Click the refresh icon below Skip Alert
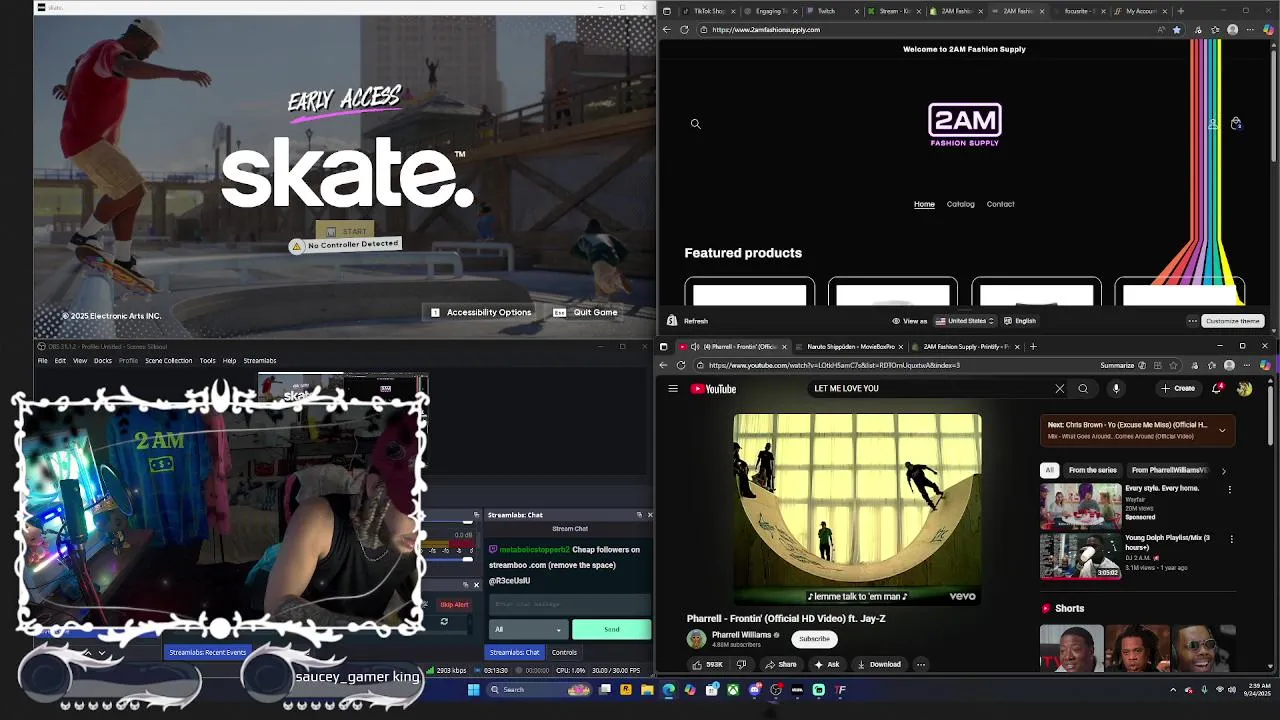 [x=444, y=622]
